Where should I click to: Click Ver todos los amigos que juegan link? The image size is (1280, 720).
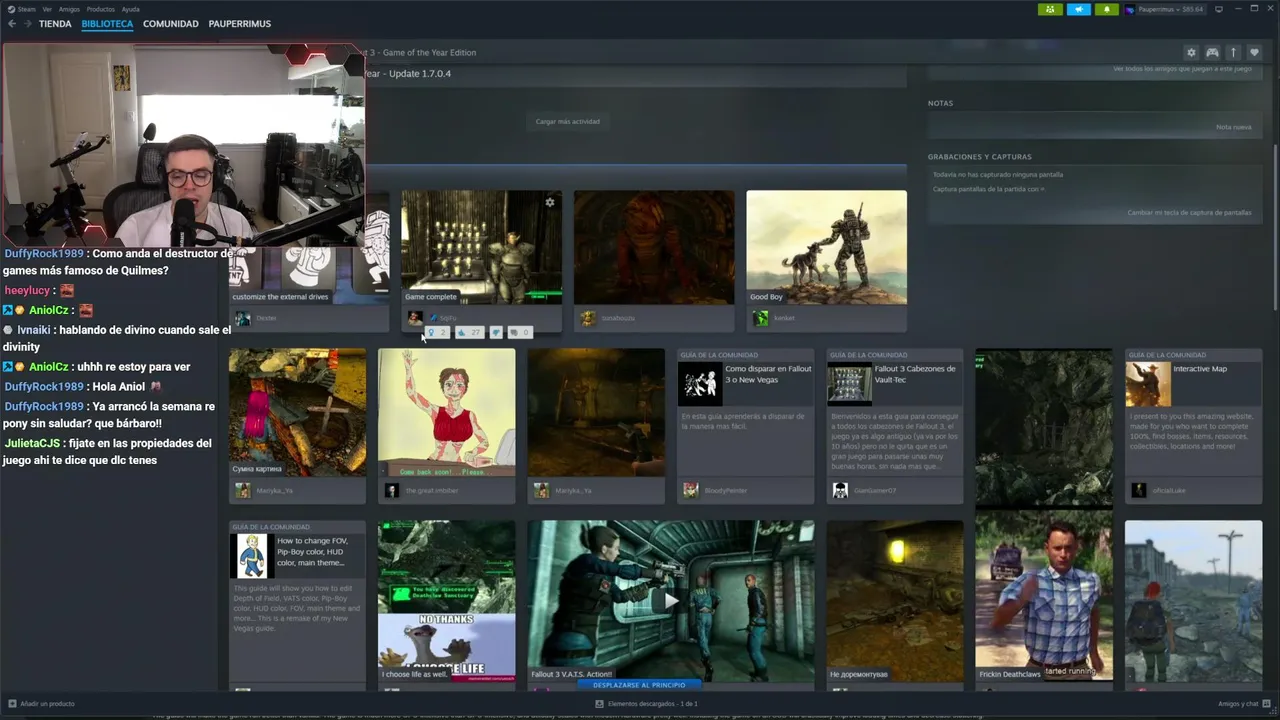[x=1182, y=69]
